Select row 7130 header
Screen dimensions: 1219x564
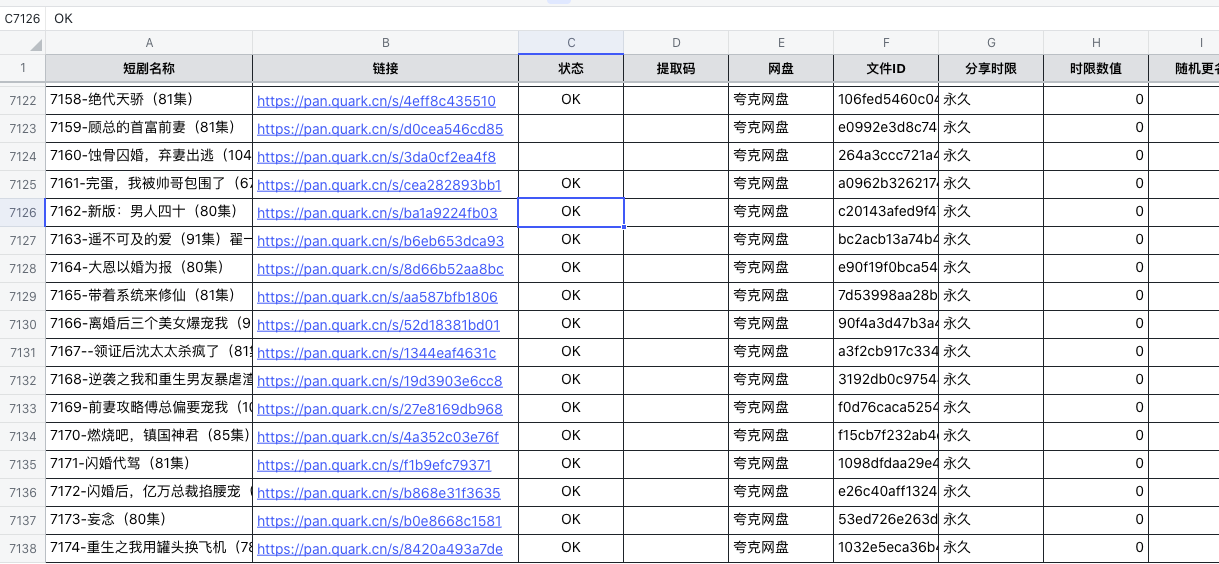22,325
